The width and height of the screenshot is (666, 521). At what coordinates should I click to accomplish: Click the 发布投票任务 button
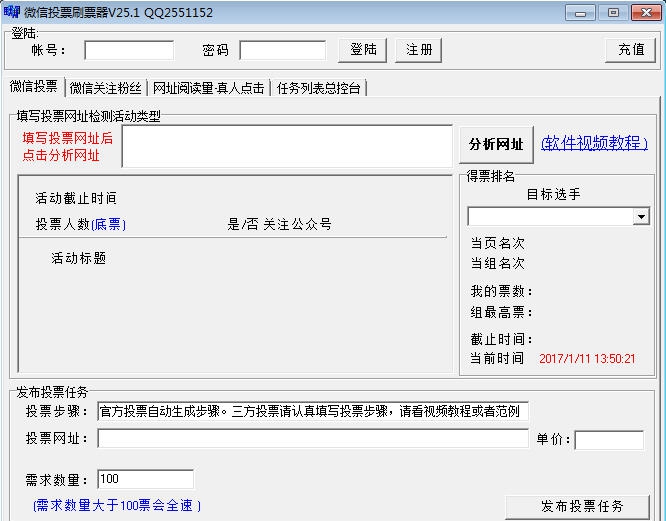[x=578, y=506]
